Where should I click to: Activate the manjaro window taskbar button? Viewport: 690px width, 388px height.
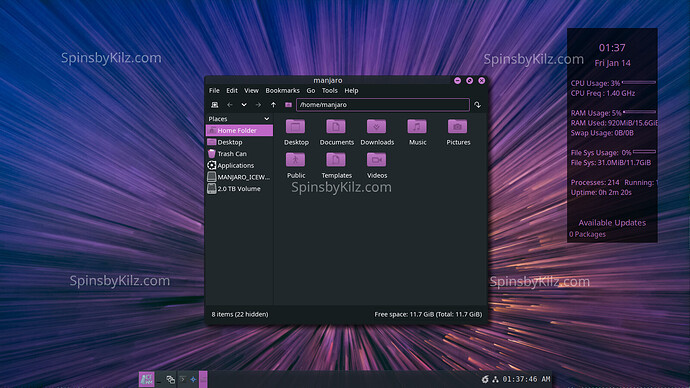click(x=203, y=379)
